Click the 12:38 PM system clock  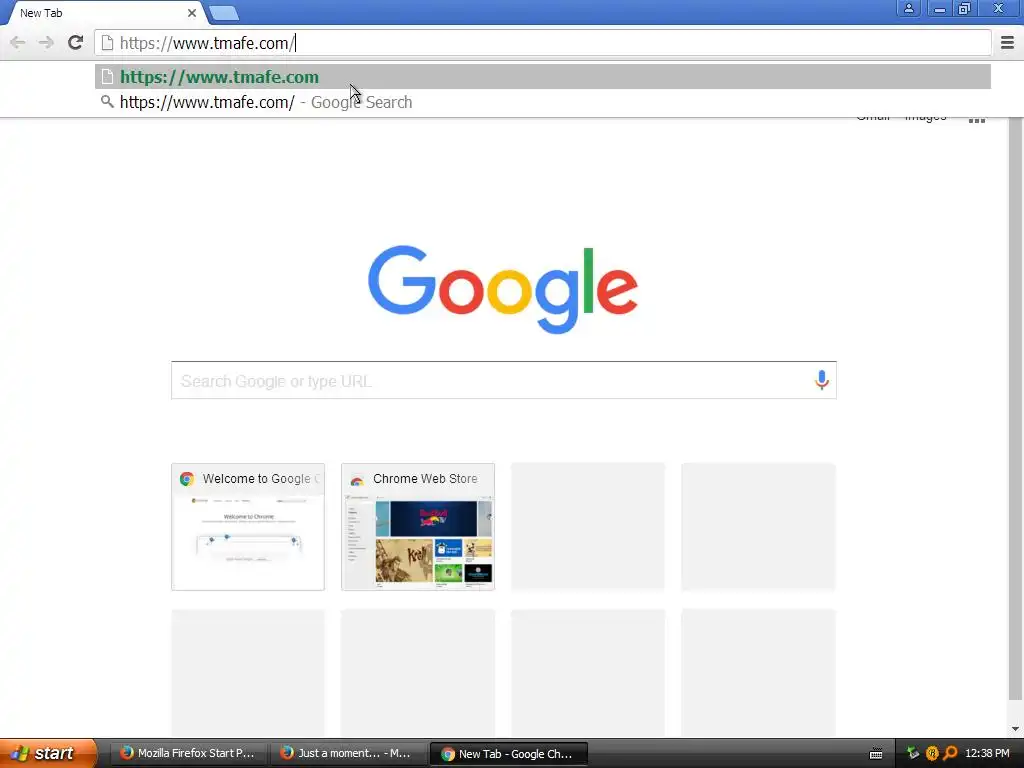tap(987, 753)
